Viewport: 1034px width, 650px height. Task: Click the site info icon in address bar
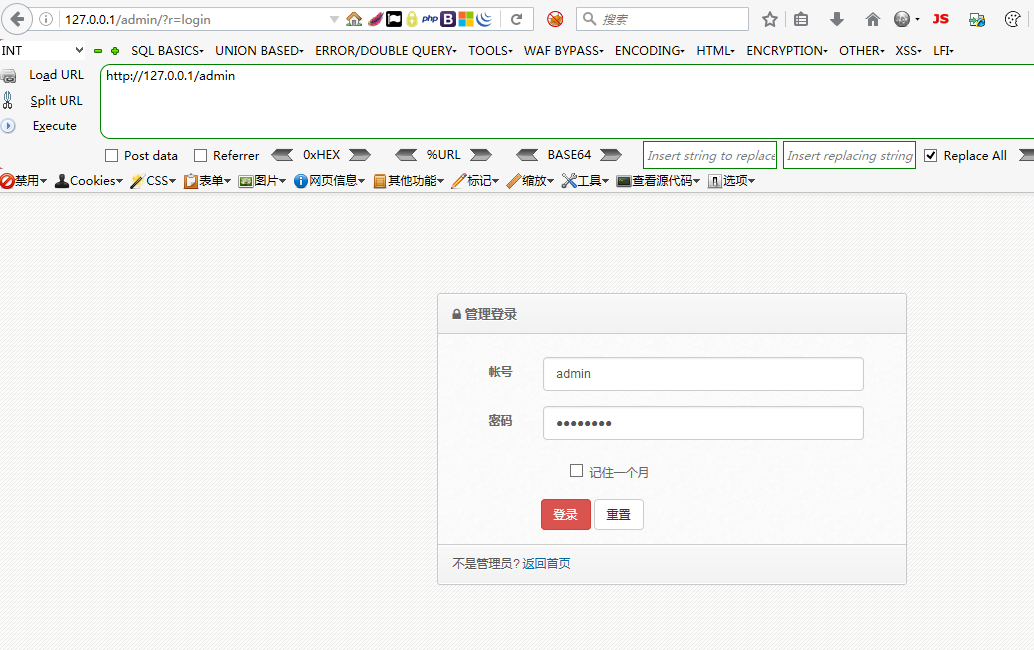(x=46, y=19)
